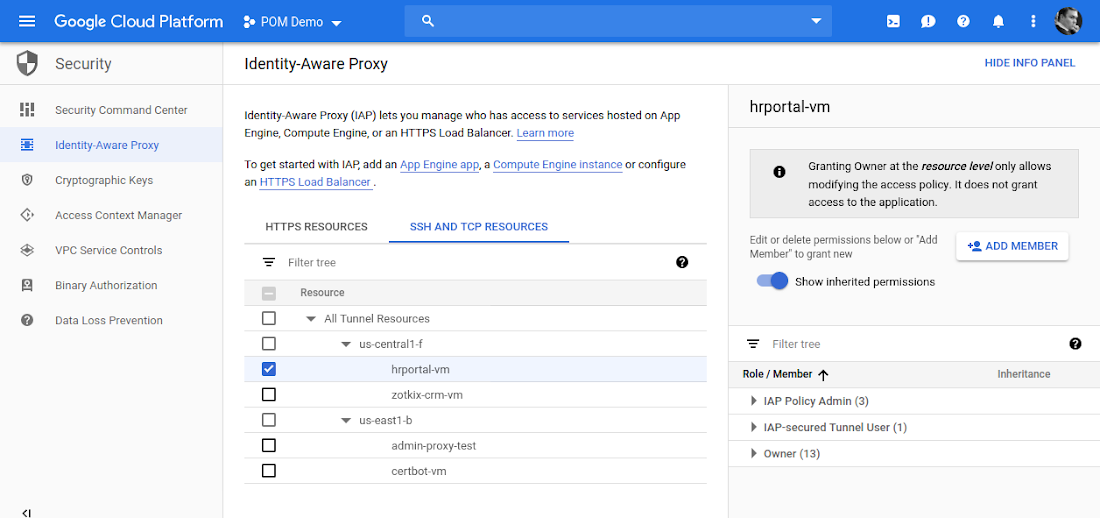
Task: Check the us-central1-f checkbox
Action: click(x=269, y=344)
